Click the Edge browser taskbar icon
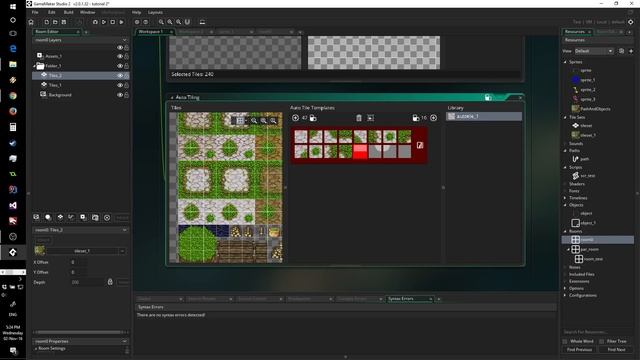640x360 pixels. coord(13,49)
